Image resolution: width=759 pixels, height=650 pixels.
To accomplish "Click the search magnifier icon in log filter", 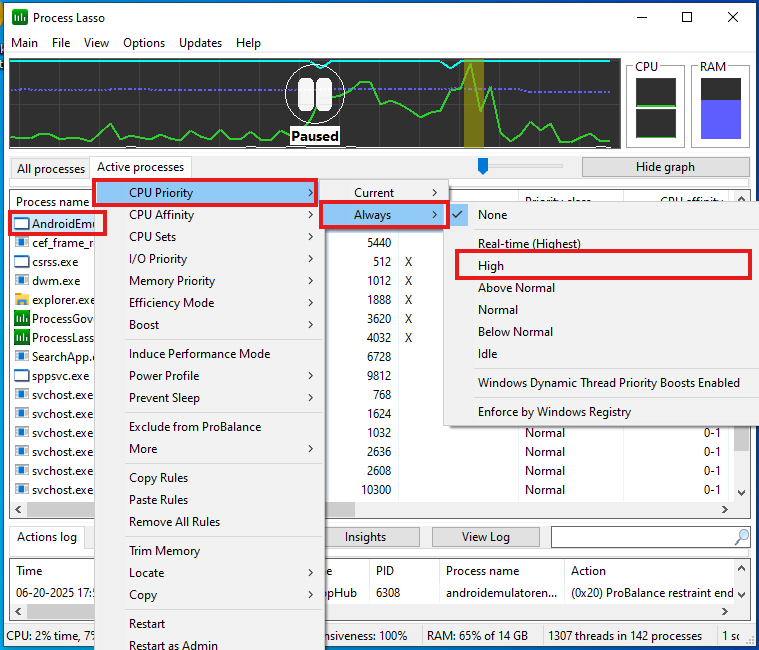I will pos(741,537).
